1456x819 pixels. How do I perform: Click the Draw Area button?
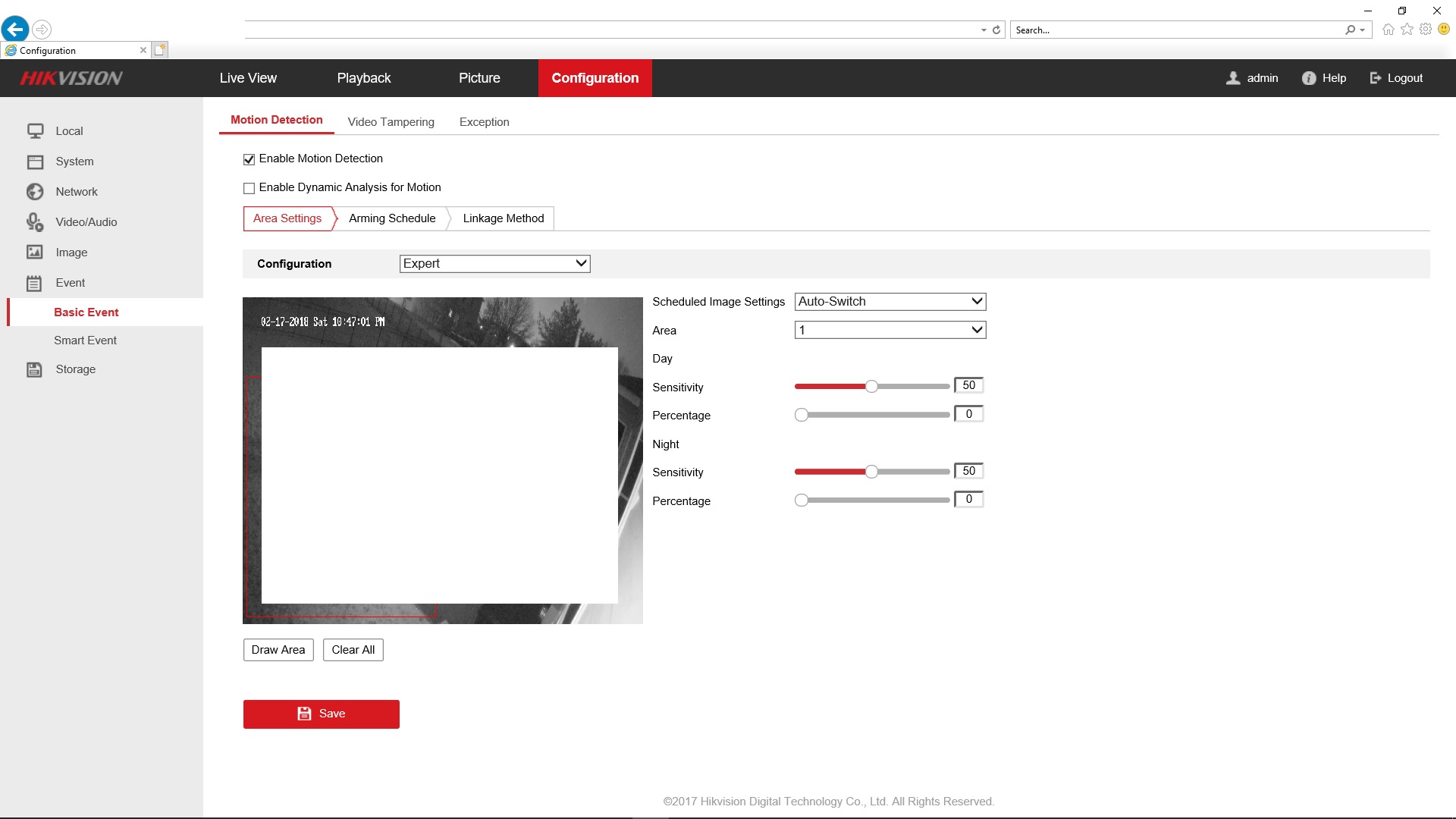tap(278, 650)
